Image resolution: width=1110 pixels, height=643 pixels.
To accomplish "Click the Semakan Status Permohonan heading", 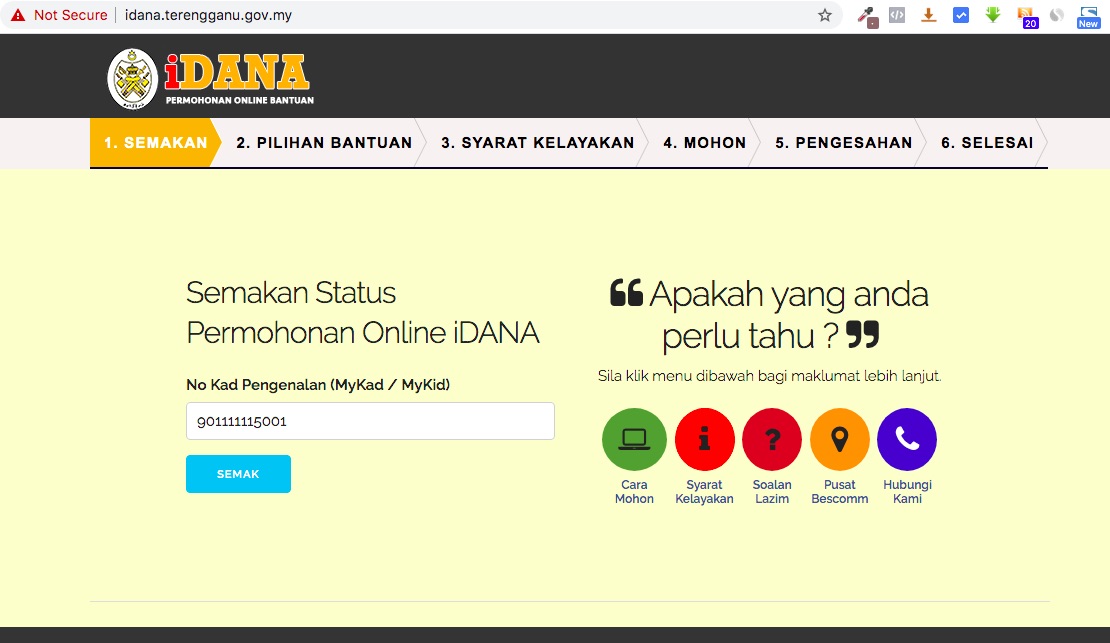I will click(362, 312).
